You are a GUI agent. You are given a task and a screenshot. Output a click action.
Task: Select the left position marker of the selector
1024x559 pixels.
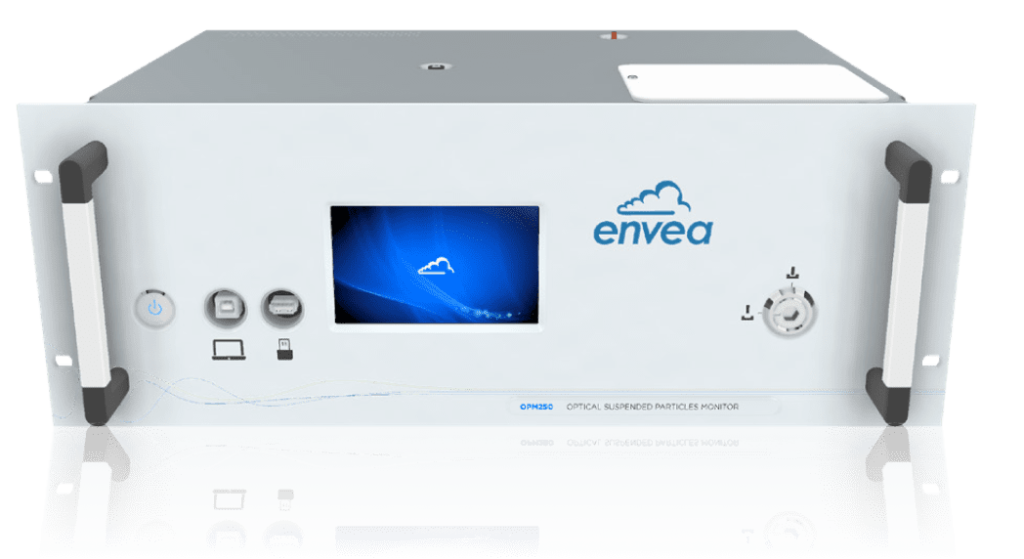(x=746, y=313)
